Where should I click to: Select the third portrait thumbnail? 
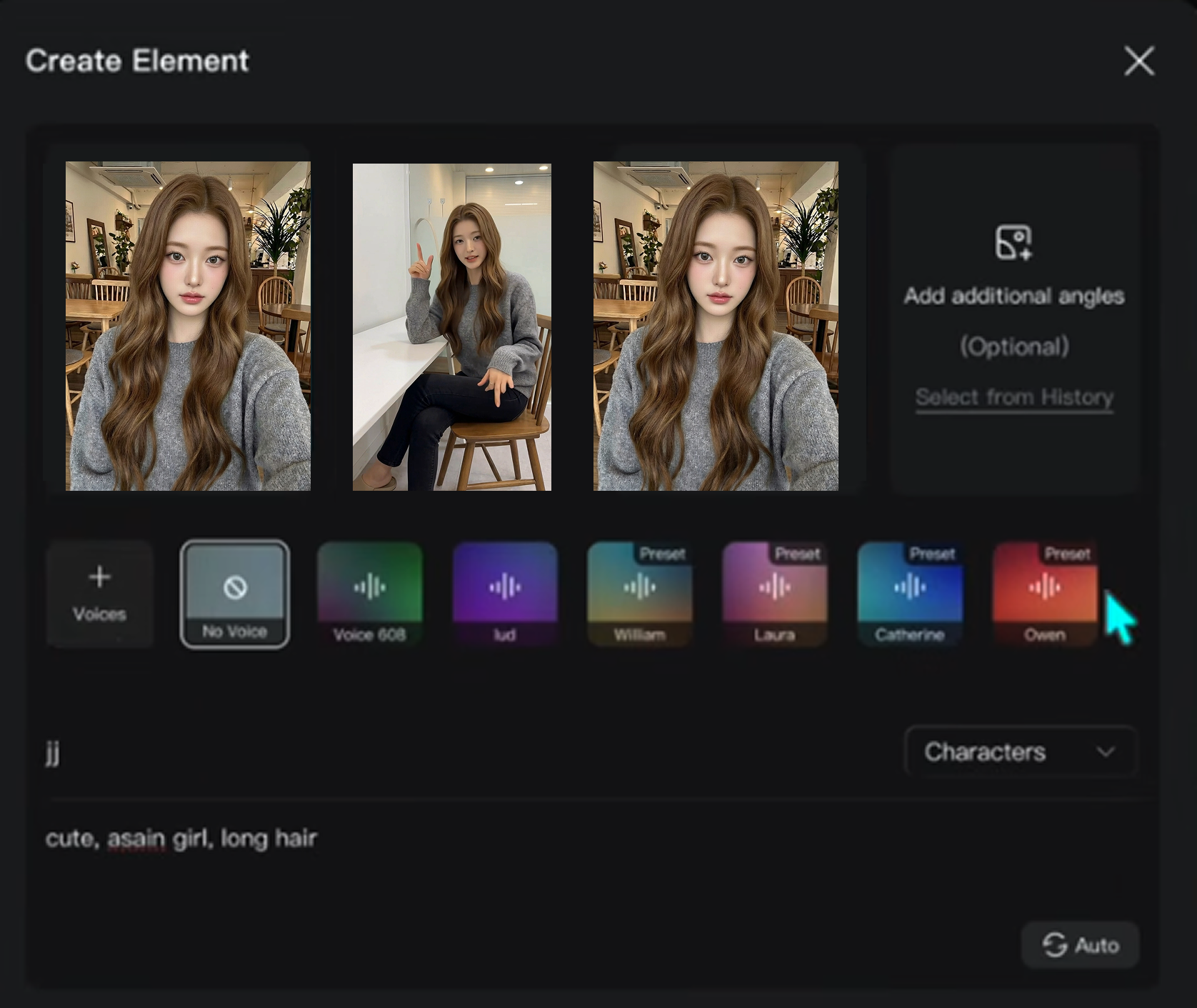716,326
